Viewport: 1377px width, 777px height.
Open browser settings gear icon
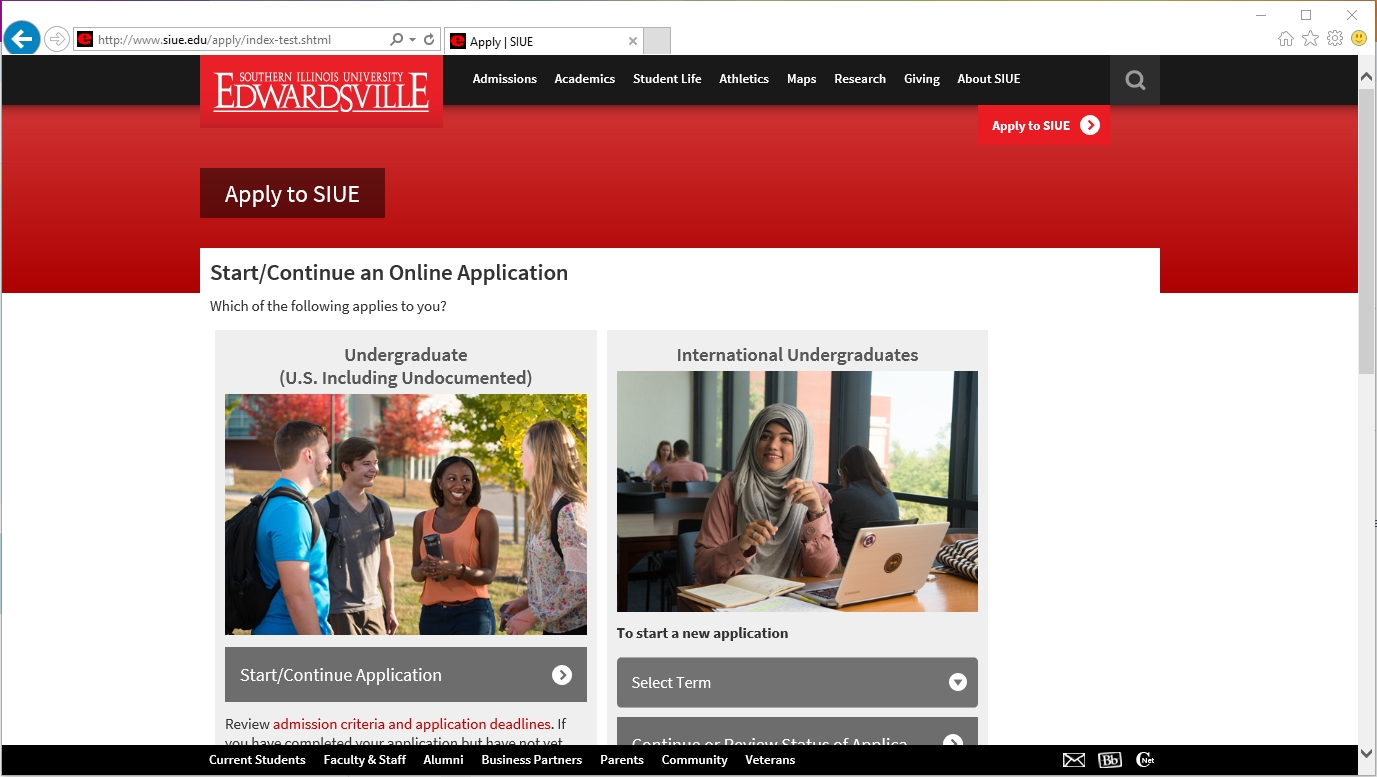click(1335, 39)
